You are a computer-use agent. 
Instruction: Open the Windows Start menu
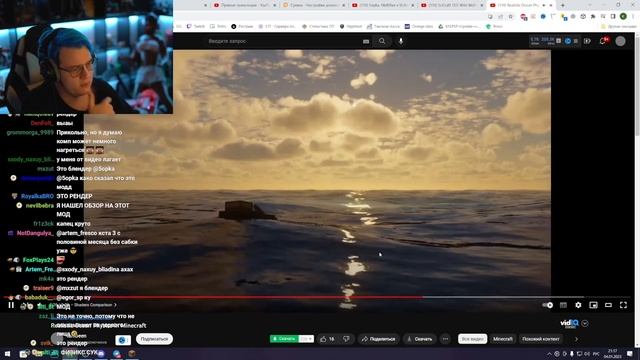click(7, 354)
